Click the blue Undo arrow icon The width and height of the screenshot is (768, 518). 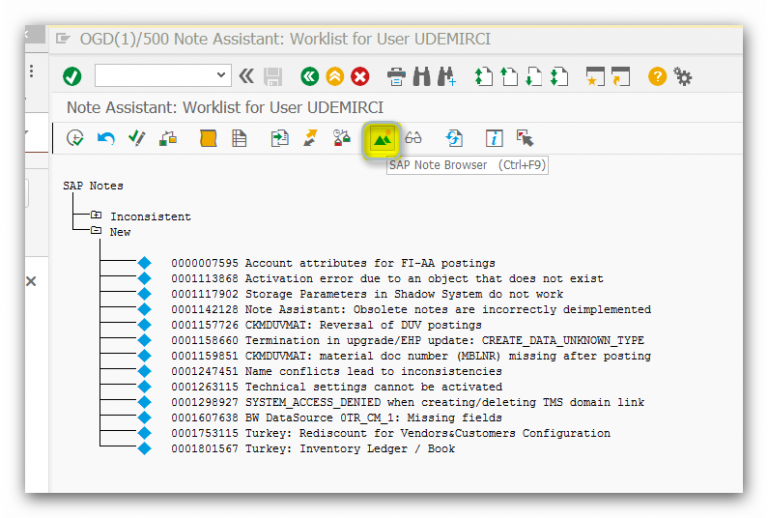pos(105,139)
